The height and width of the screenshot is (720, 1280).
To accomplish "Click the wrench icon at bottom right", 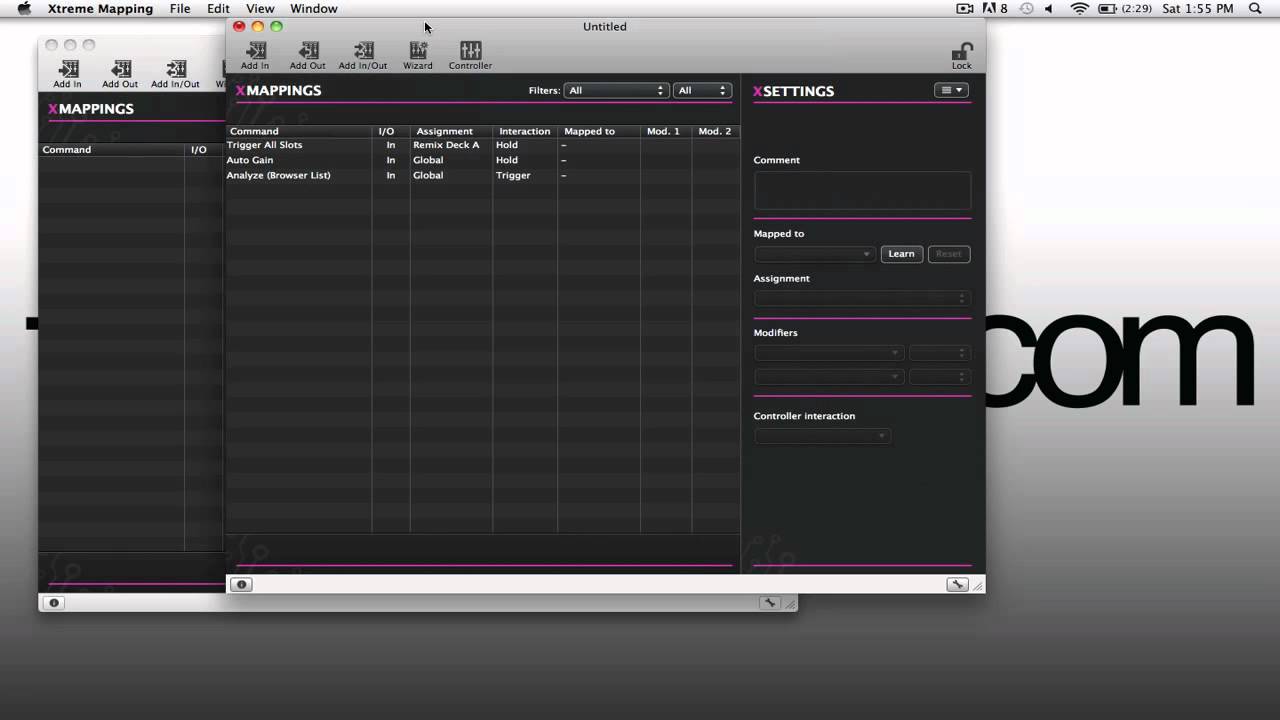I will 957,584.
